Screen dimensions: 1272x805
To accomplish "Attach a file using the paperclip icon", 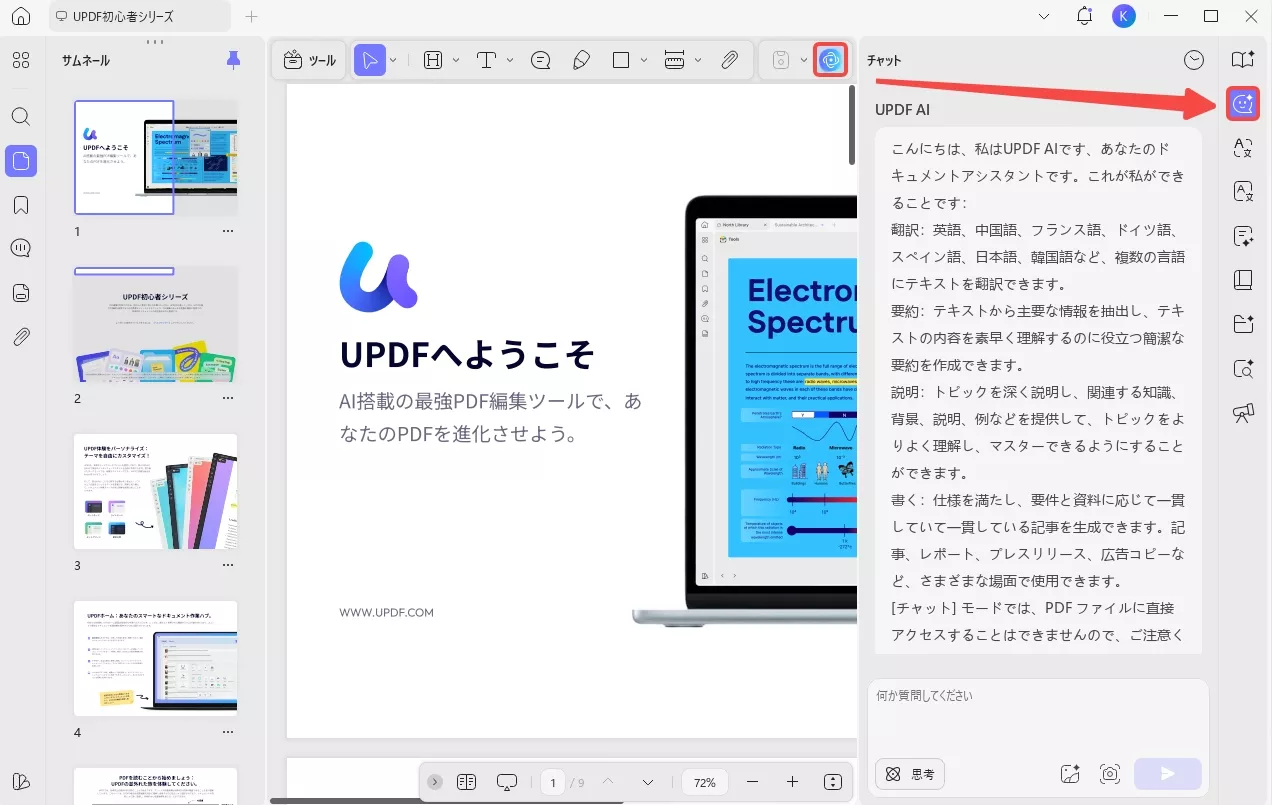I will pos(729,59).
